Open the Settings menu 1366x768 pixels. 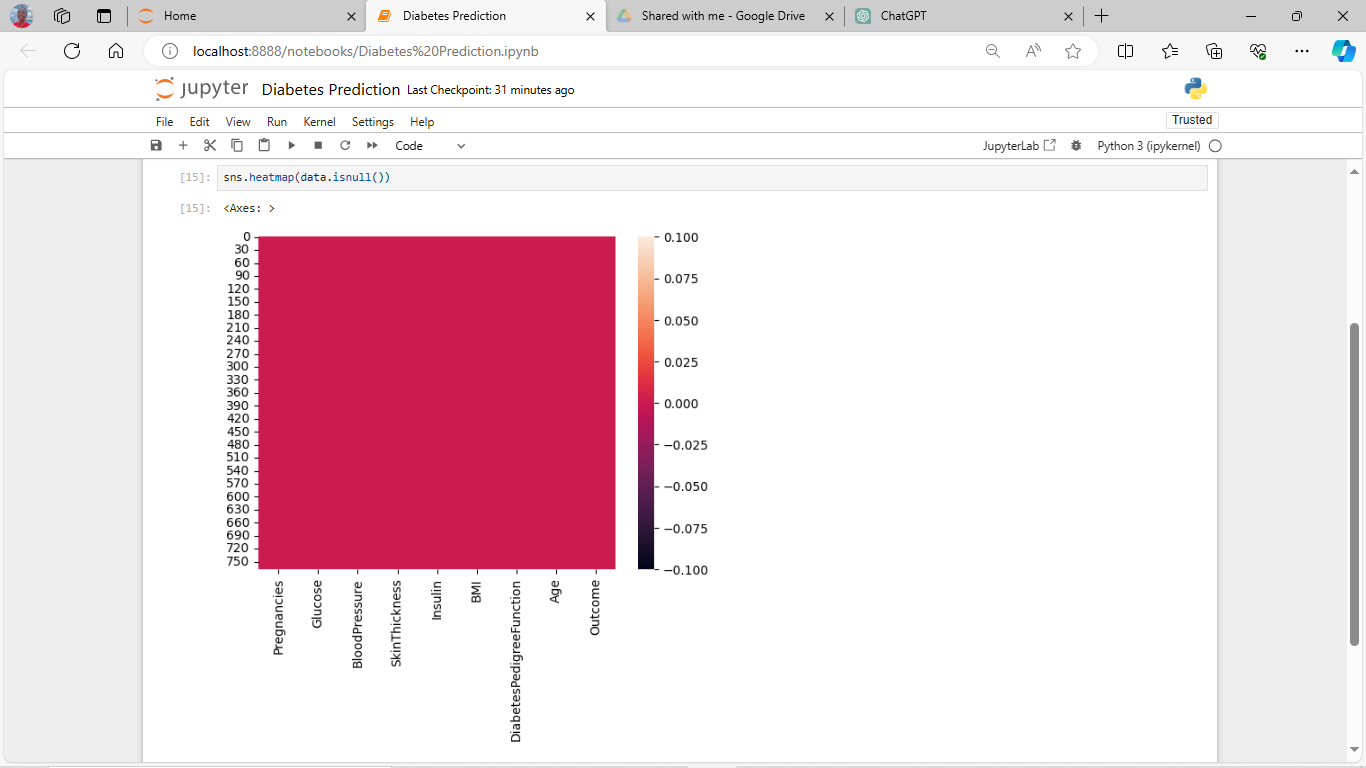click(x=373, y=122)
